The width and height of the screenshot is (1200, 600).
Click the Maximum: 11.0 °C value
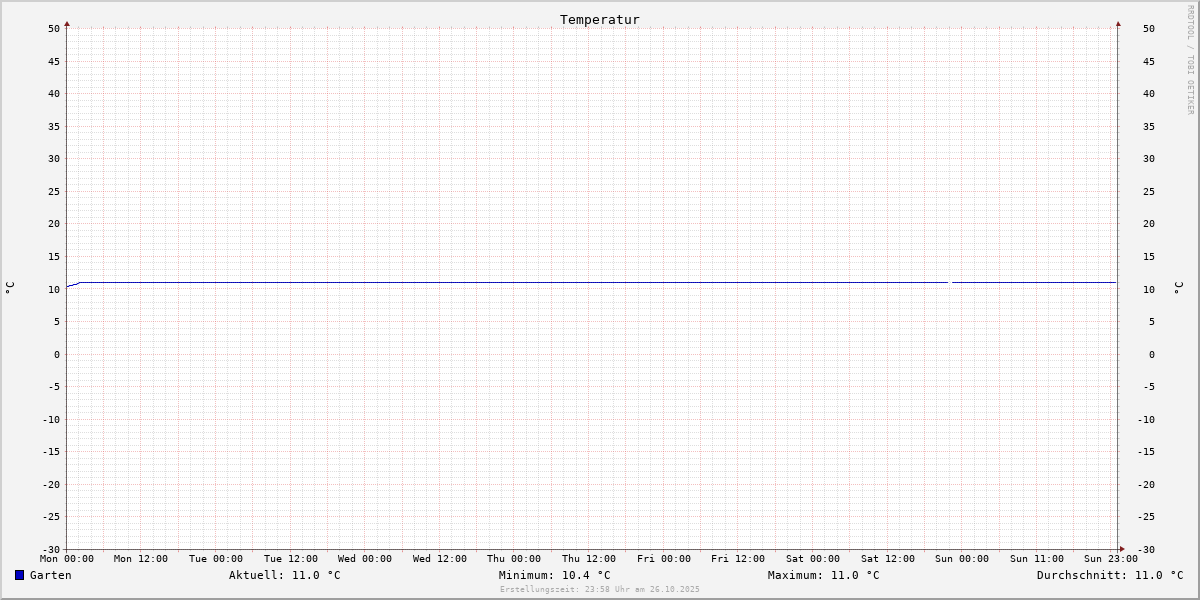823,575
